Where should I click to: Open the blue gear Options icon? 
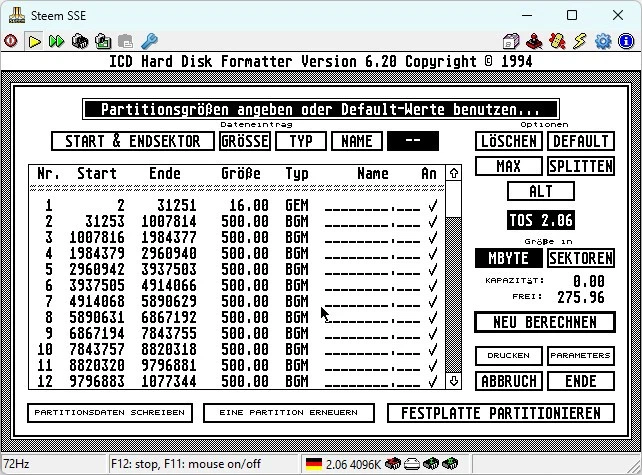pyautogui.click(x=603, y=41)
